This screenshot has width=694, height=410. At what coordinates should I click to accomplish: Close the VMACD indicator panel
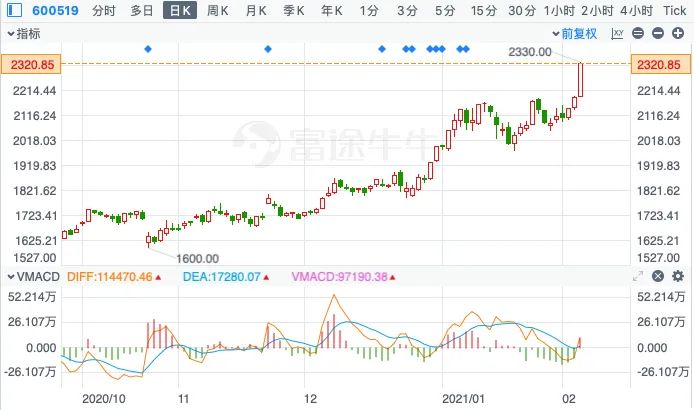pos(658,276)
